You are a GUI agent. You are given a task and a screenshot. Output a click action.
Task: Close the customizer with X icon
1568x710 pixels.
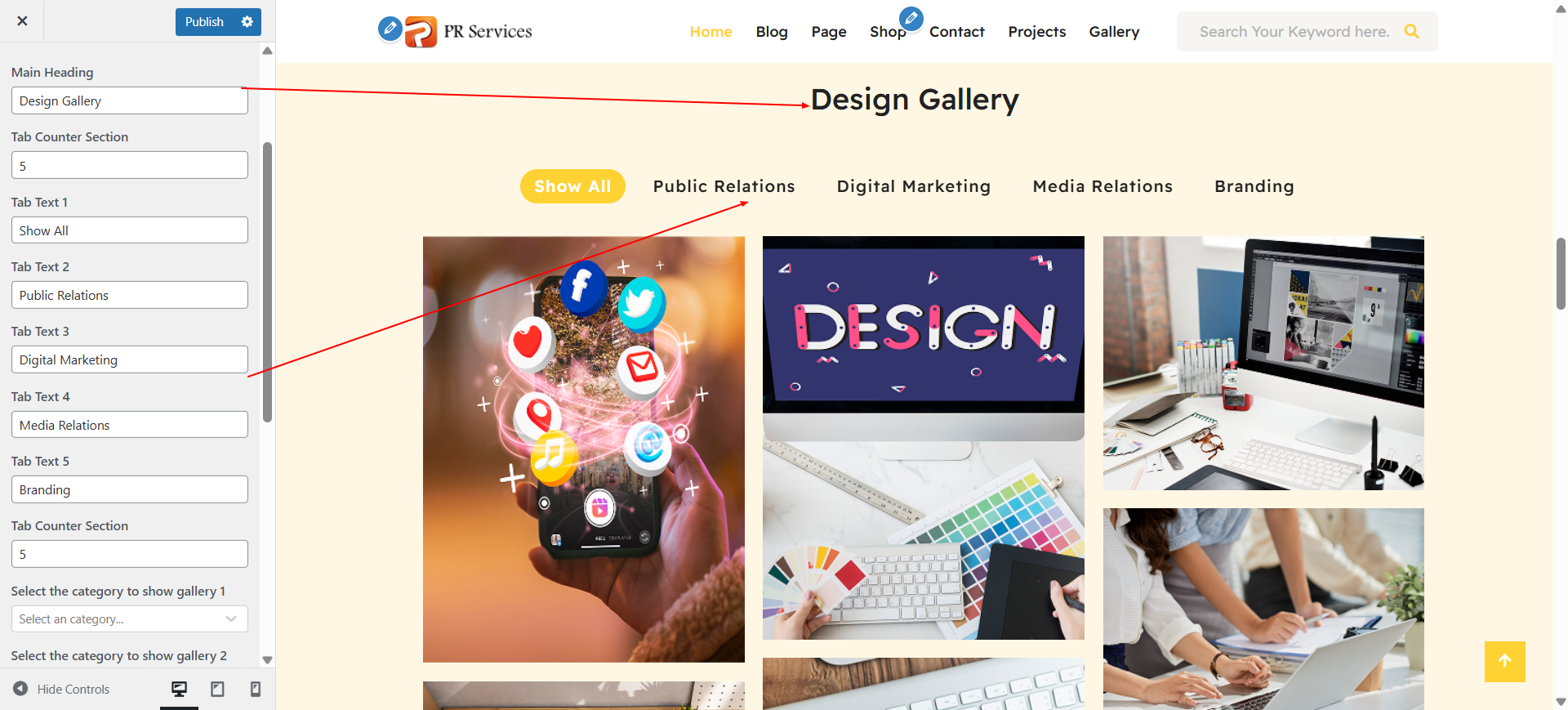tap(22, 21)
